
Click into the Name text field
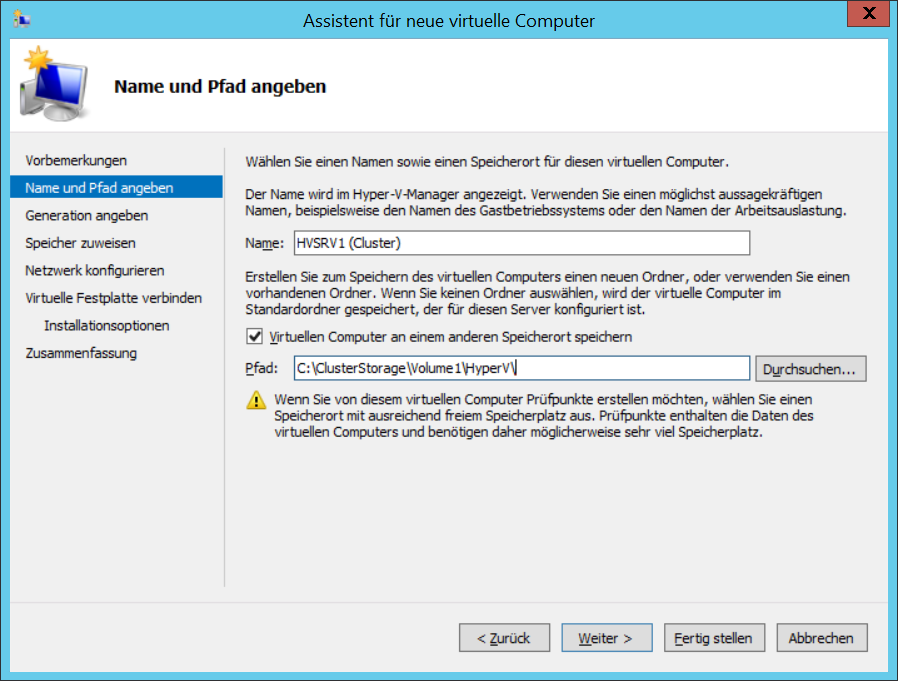(x=522, y=243)
